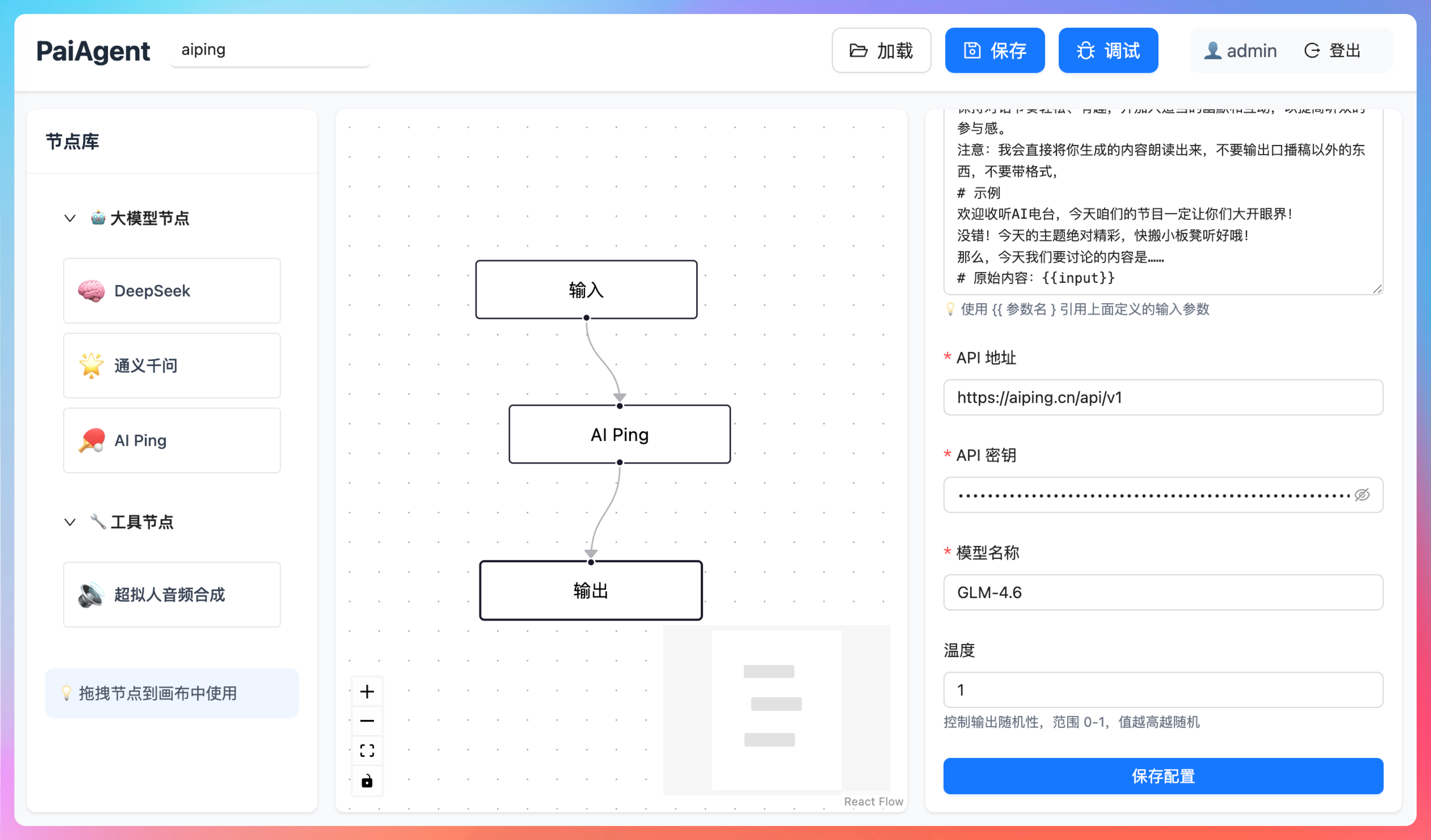Reveal the API key with the eye icon
The width and height of the screenshot is (1431, 840).
click(x=1362, y=495)
